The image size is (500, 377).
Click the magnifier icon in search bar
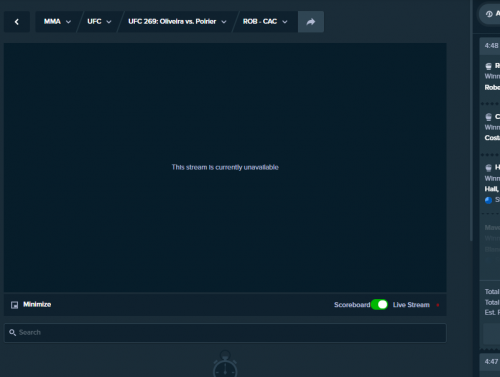pos(12,332)
